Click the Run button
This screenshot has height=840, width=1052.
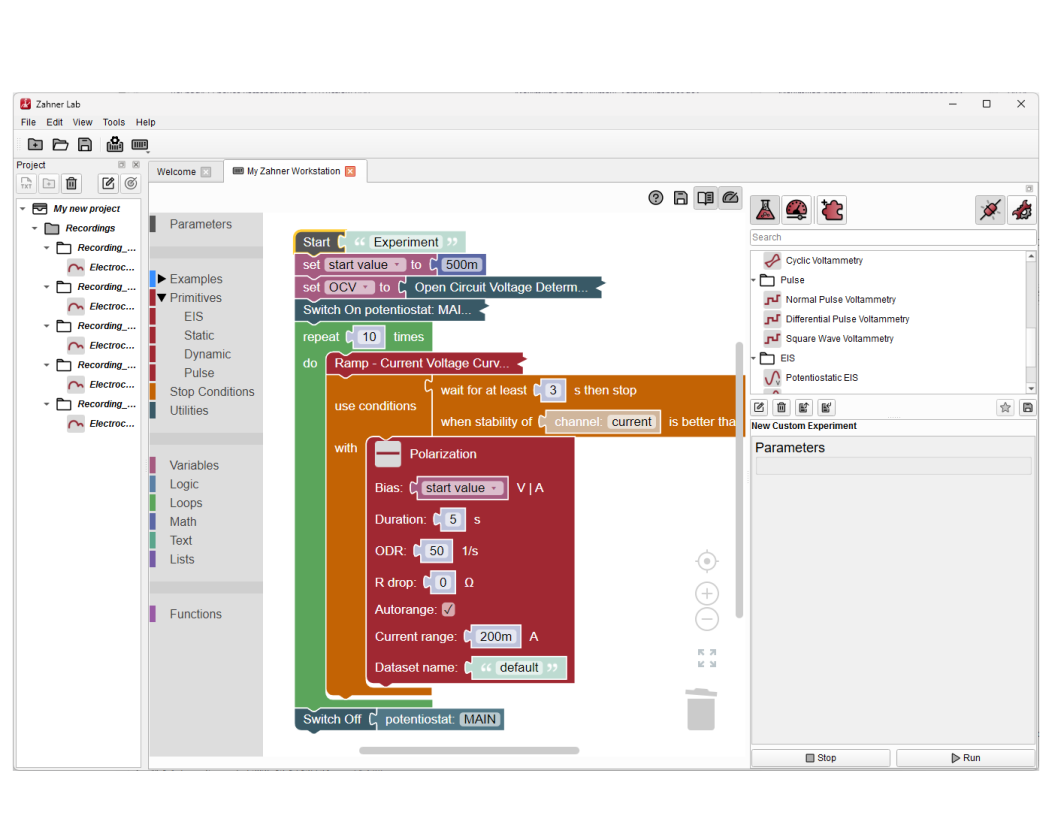tap(965, 758)
